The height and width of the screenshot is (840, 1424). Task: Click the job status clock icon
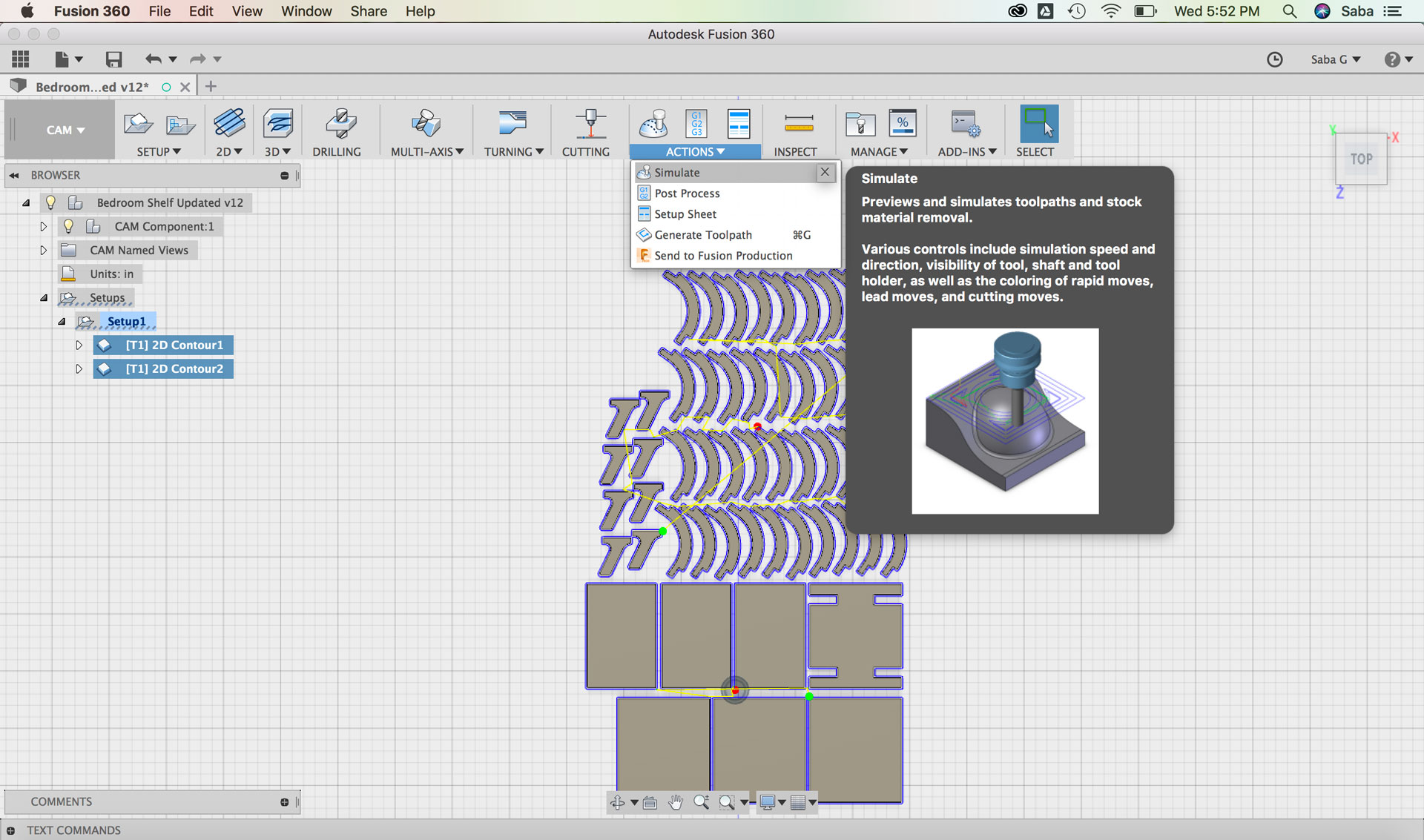pyautogui.click(x=1274, y=59)
